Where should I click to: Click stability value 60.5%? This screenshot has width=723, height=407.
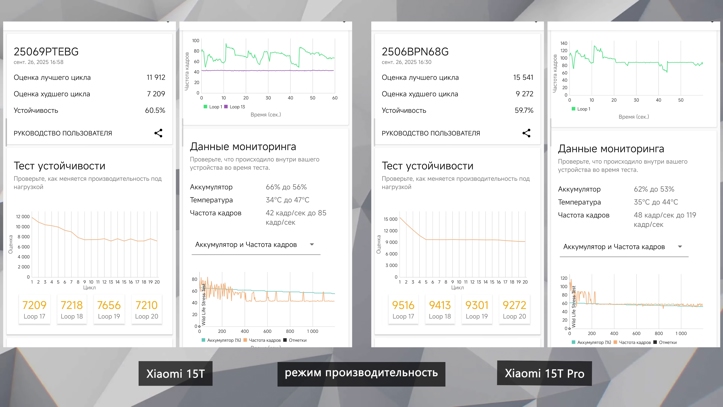pos(155,111)
